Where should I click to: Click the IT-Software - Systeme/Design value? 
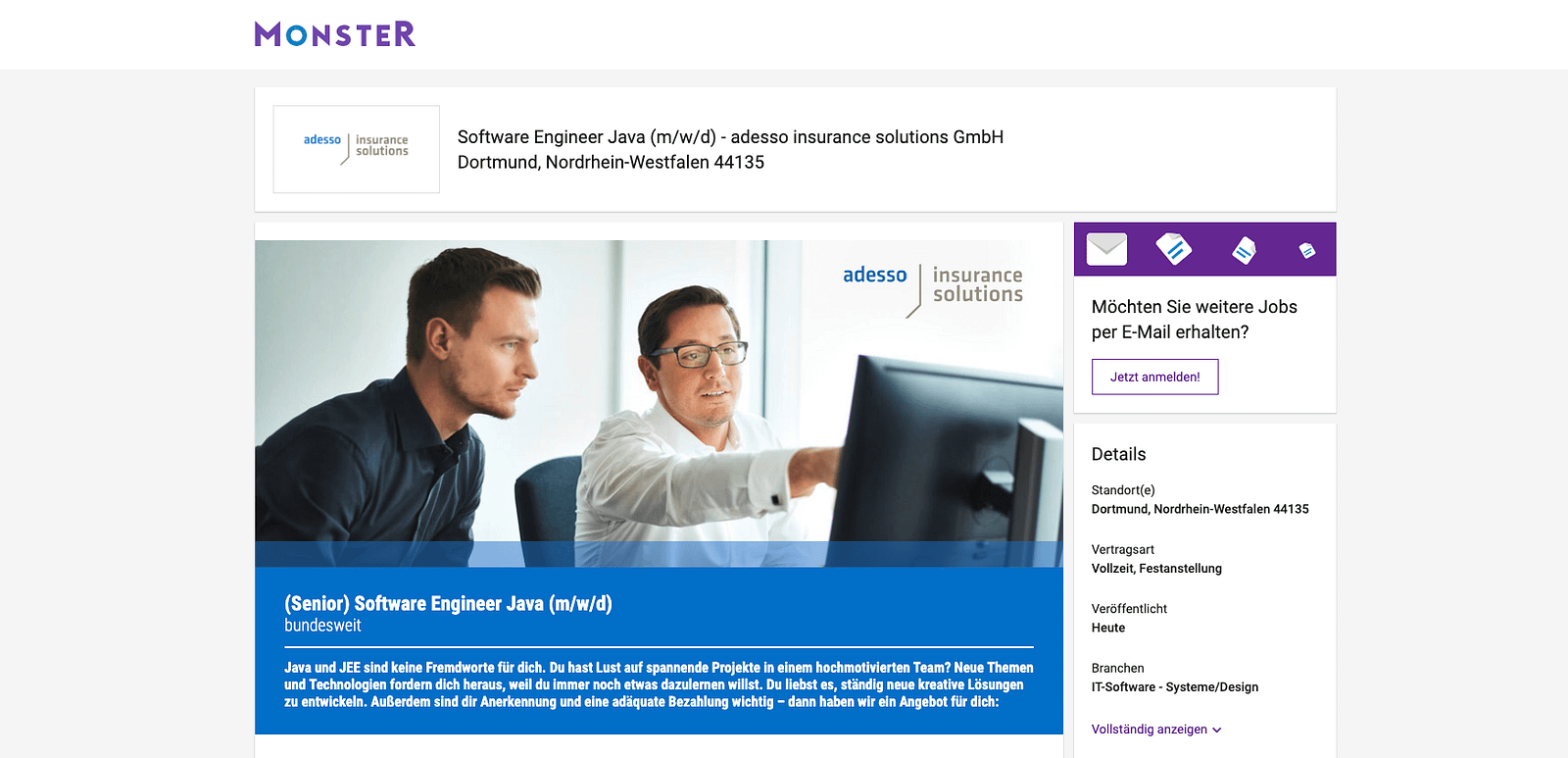coord(1175,687)
